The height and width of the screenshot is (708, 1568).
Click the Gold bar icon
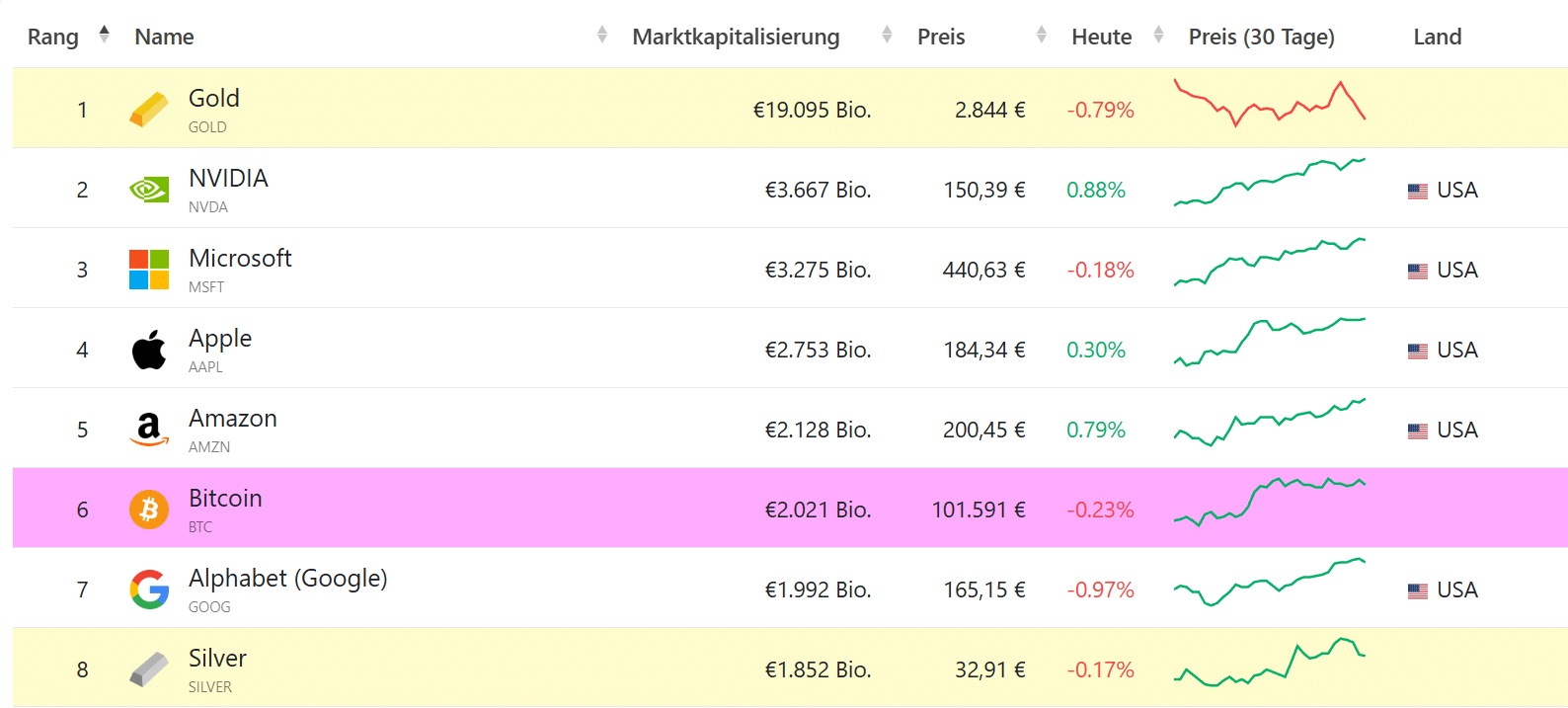[x=149, y=110]
